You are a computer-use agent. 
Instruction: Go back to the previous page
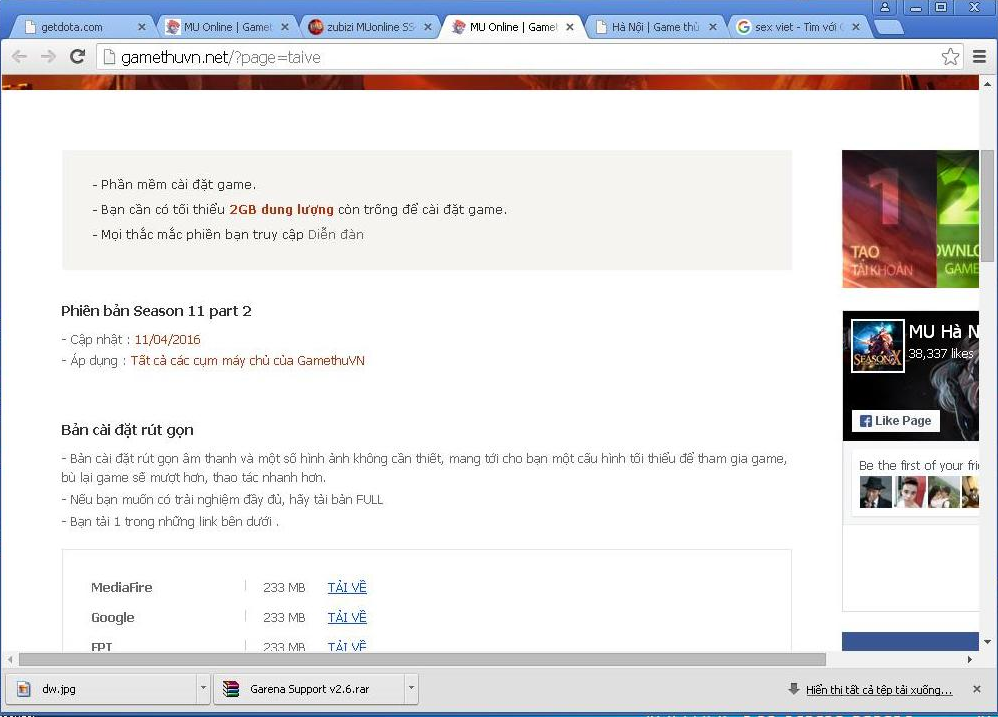(x=20, y=57)
